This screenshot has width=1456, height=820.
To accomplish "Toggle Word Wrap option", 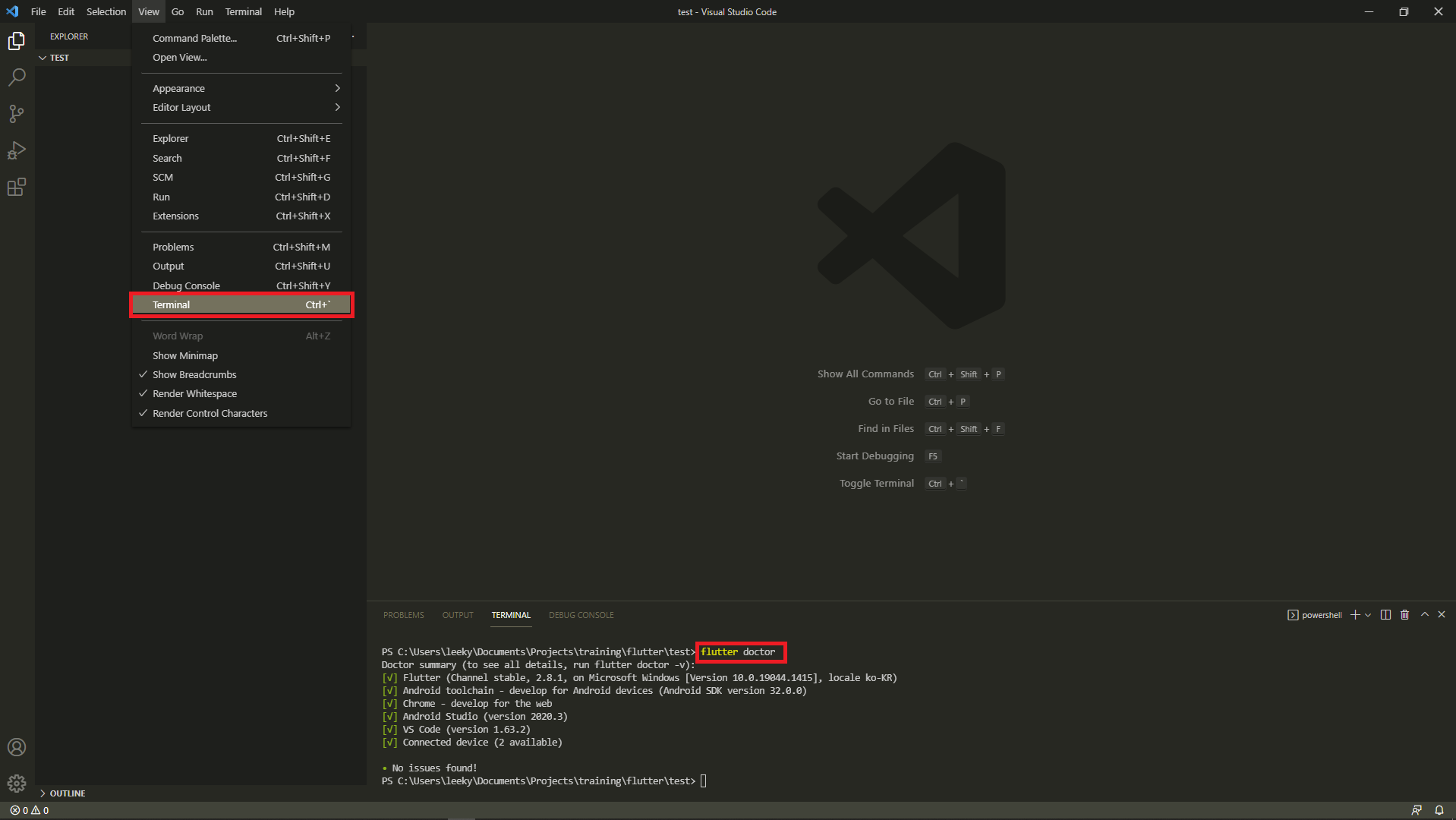I will coord(241,336).
